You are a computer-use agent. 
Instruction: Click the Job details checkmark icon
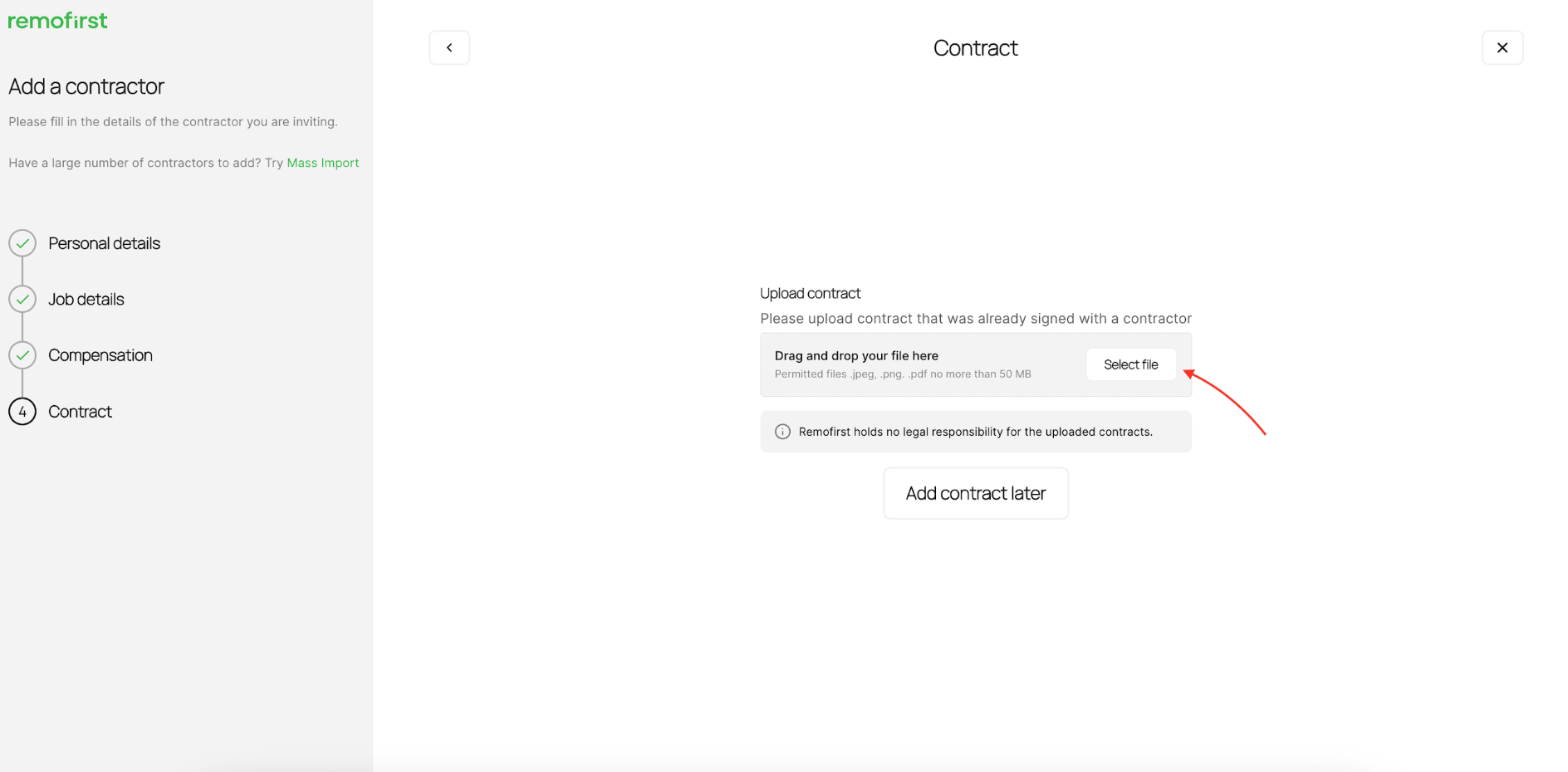[x=22, y=299]
